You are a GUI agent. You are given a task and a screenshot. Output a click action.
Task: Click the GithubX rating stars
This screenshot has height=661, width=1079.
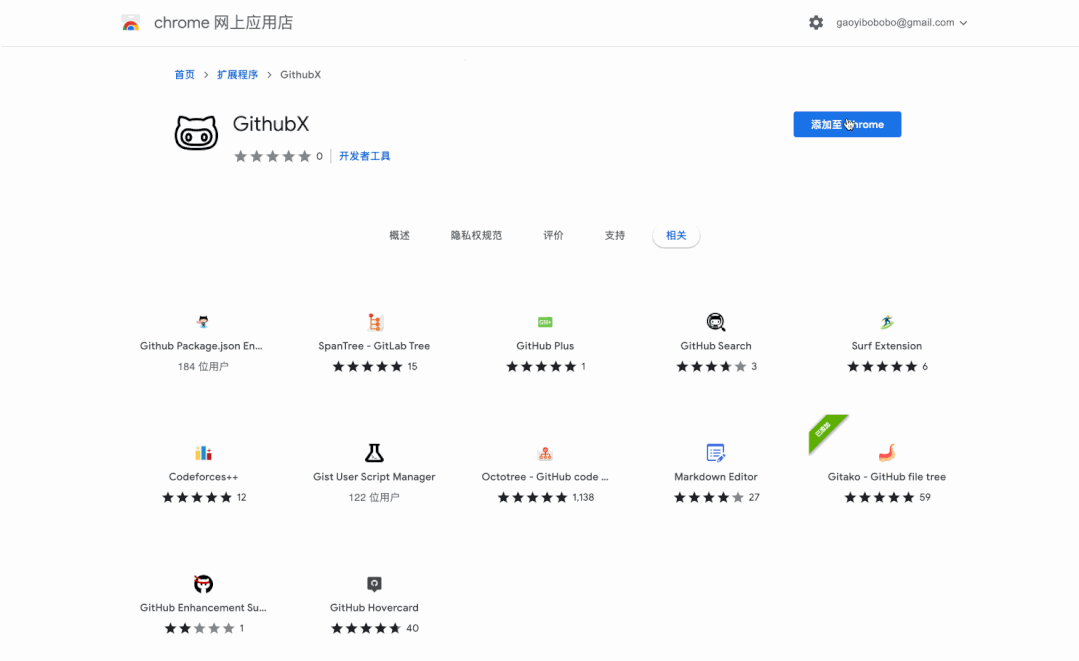273,156
